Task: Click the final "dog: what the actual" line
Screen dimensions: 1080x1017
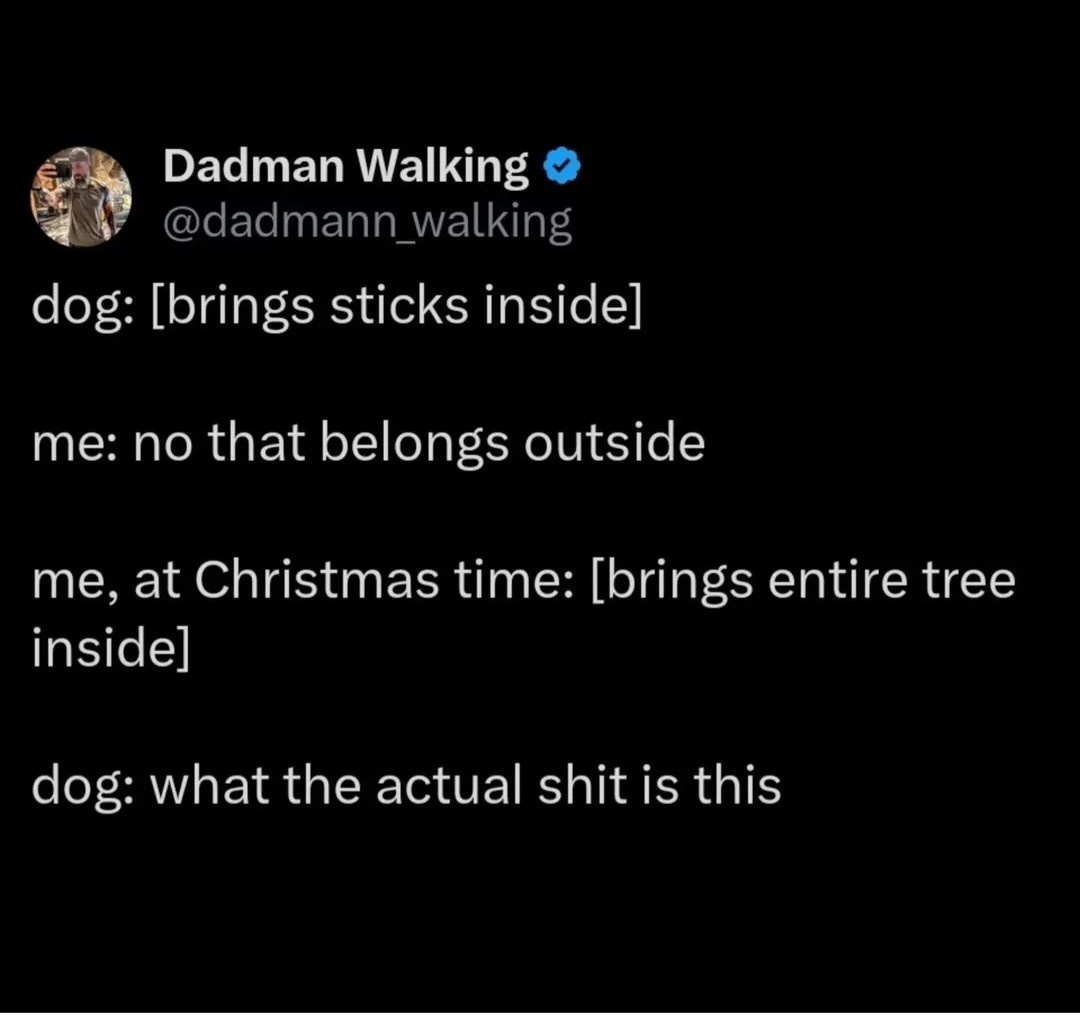Action: 406,785
